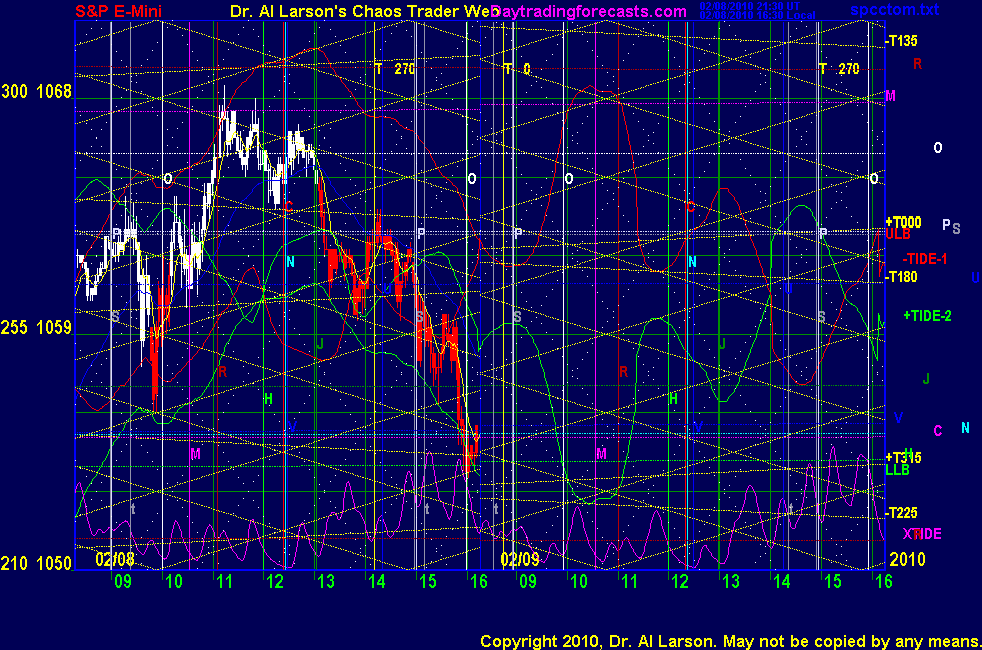982x650 pixels.
Task: Click the "-TIDE-1" legend label
Action: point(924,259)
